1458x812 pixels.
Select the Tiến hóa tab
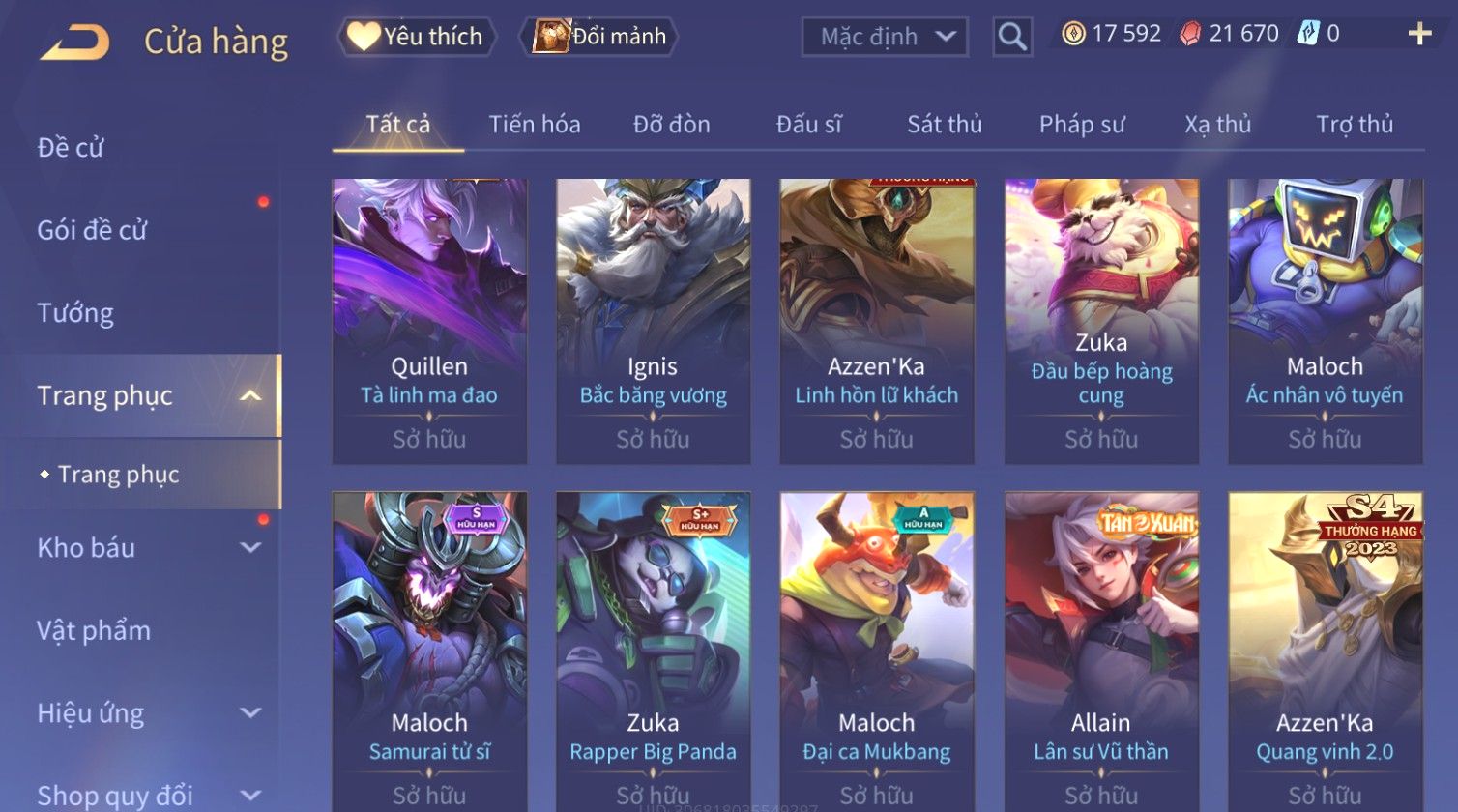[x=534, y=125]
